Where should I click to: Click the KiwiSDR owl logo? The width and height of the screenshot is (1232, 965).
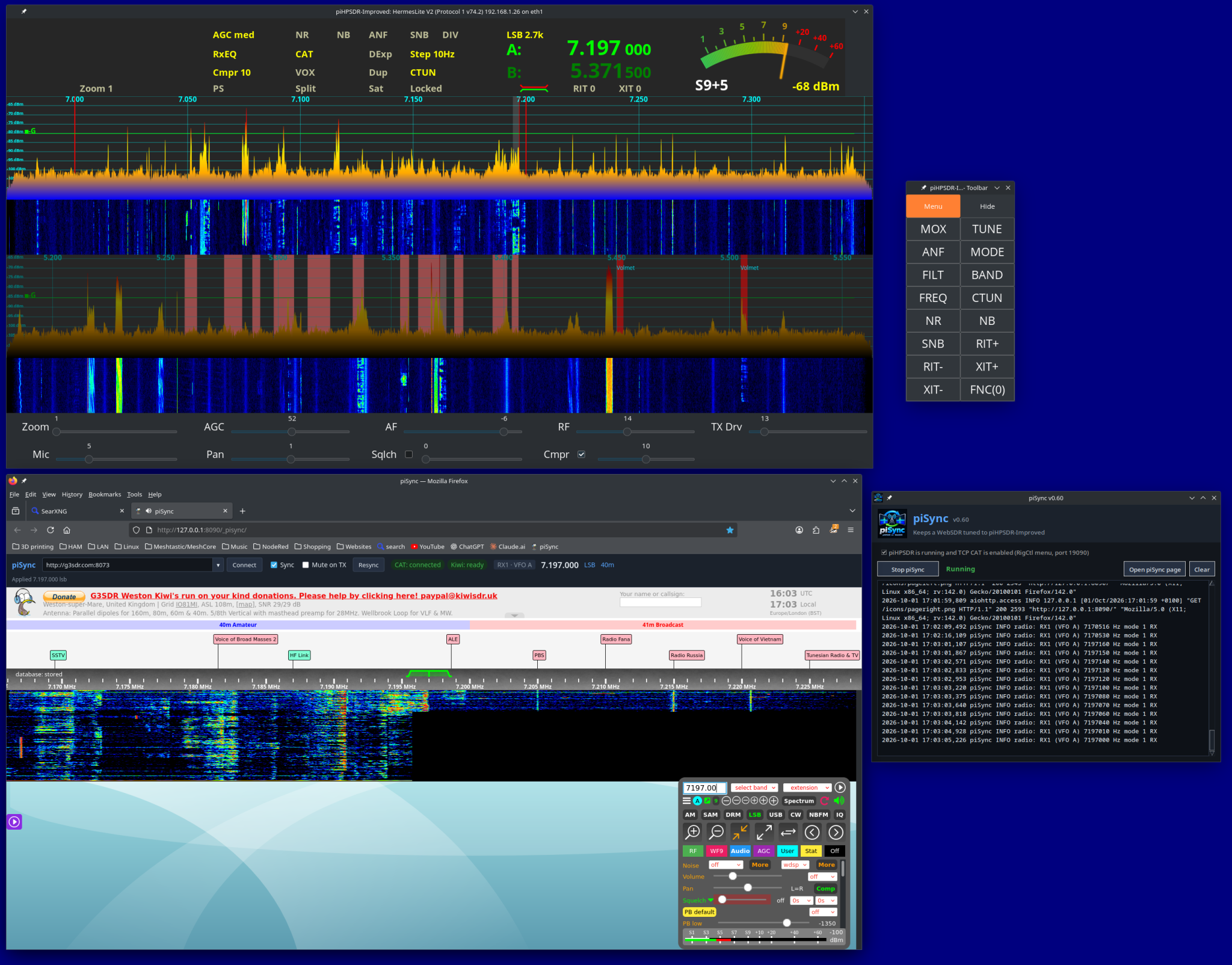click(x=24, y=603)
